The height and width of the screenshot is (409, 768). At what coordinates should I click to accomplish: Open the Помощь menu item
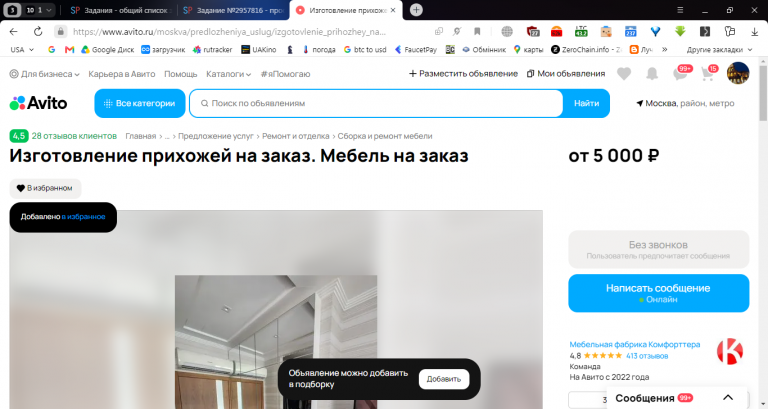click(180, 74)
